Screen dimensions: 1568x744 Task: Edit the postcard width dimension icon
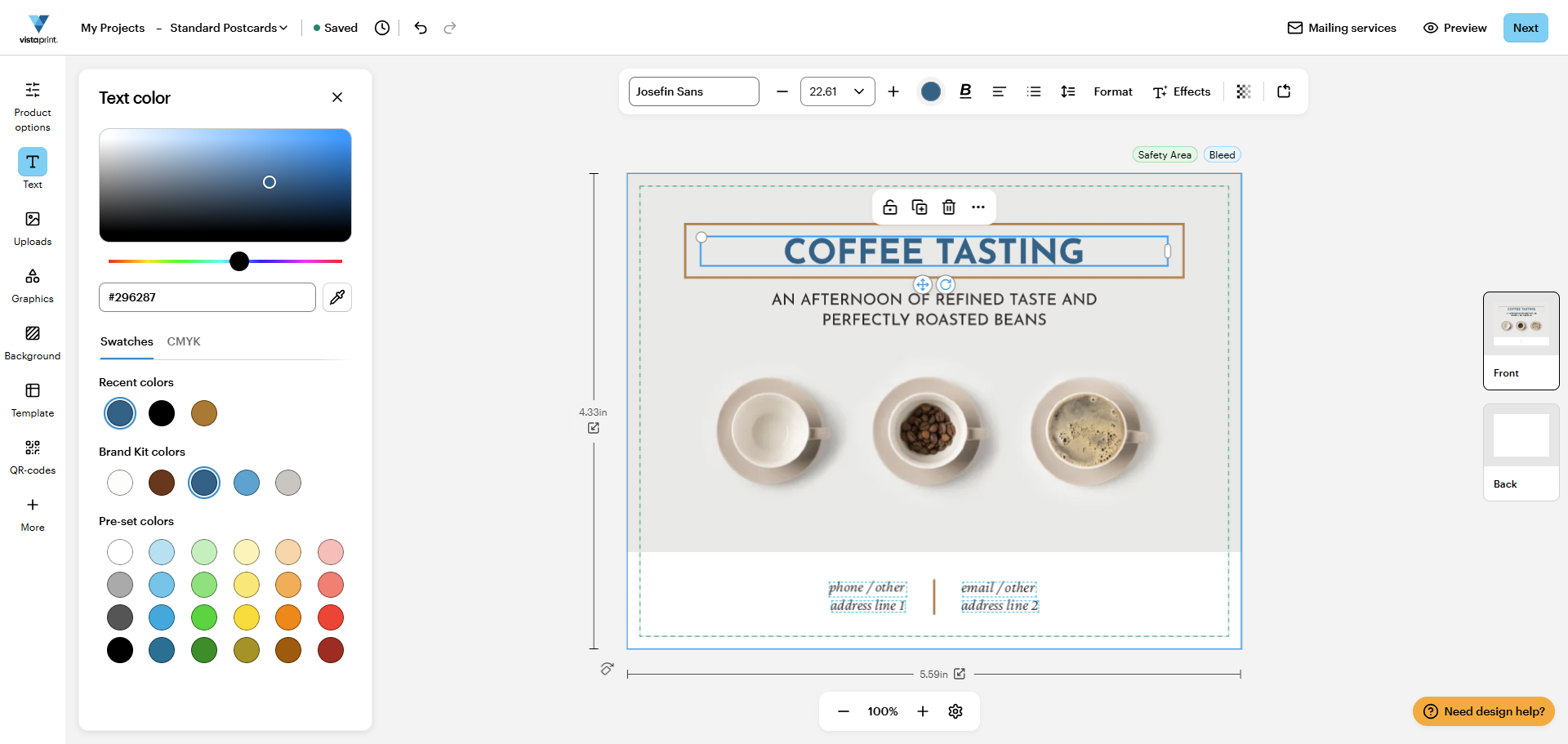[x=960, y=674]
